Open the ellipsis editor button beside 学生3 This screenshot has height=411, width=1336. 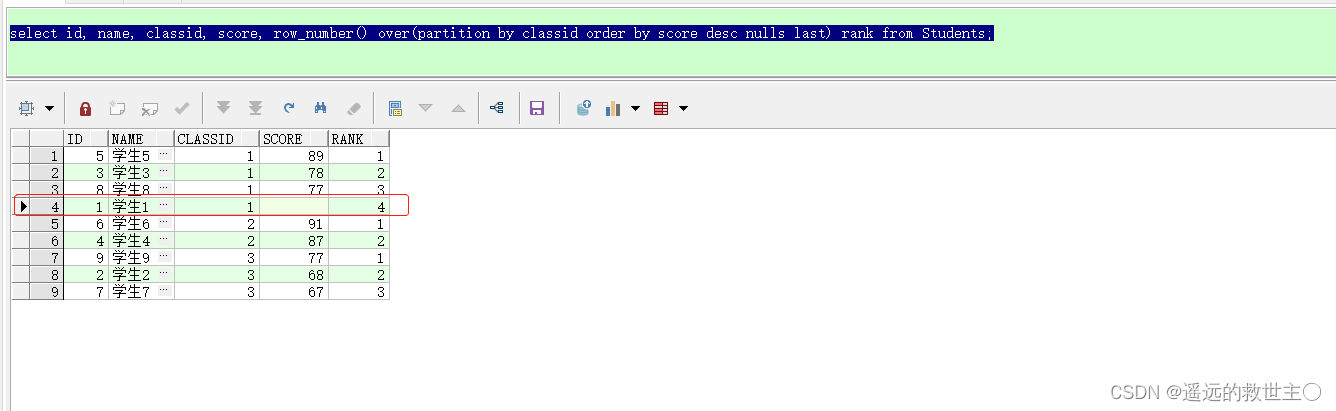click(165, 173)
